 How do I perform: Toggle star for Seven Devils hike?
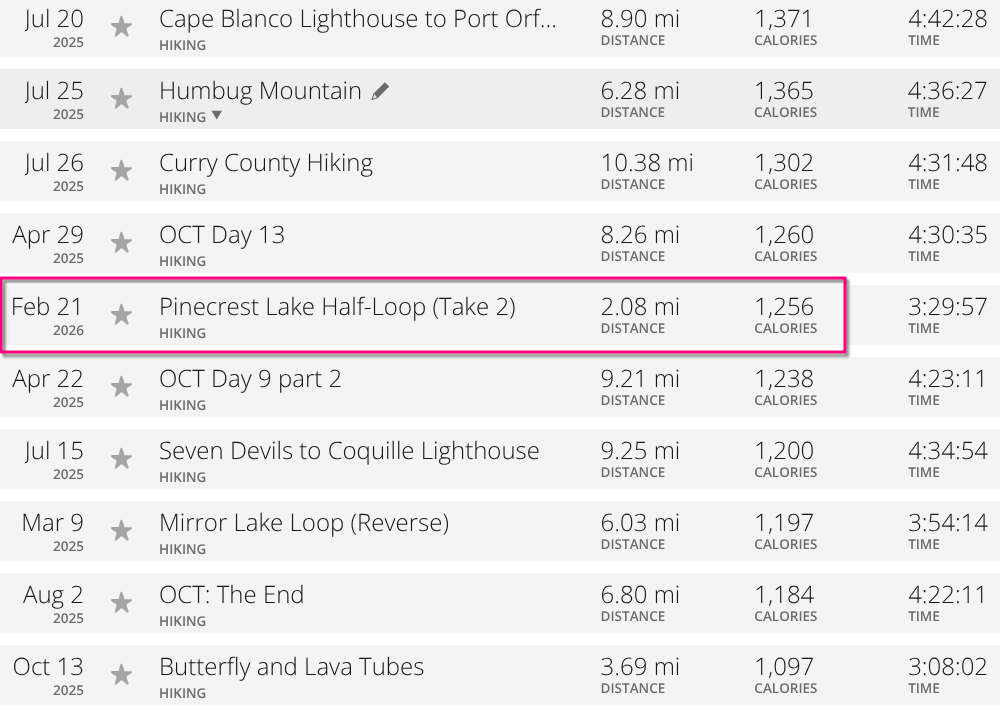(x=121, y=459)
